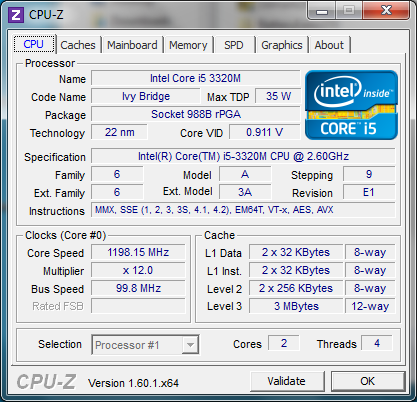Click the Cache group label
Screen dimensions: 417x402
pyautogui.click(x=219, y=235)
